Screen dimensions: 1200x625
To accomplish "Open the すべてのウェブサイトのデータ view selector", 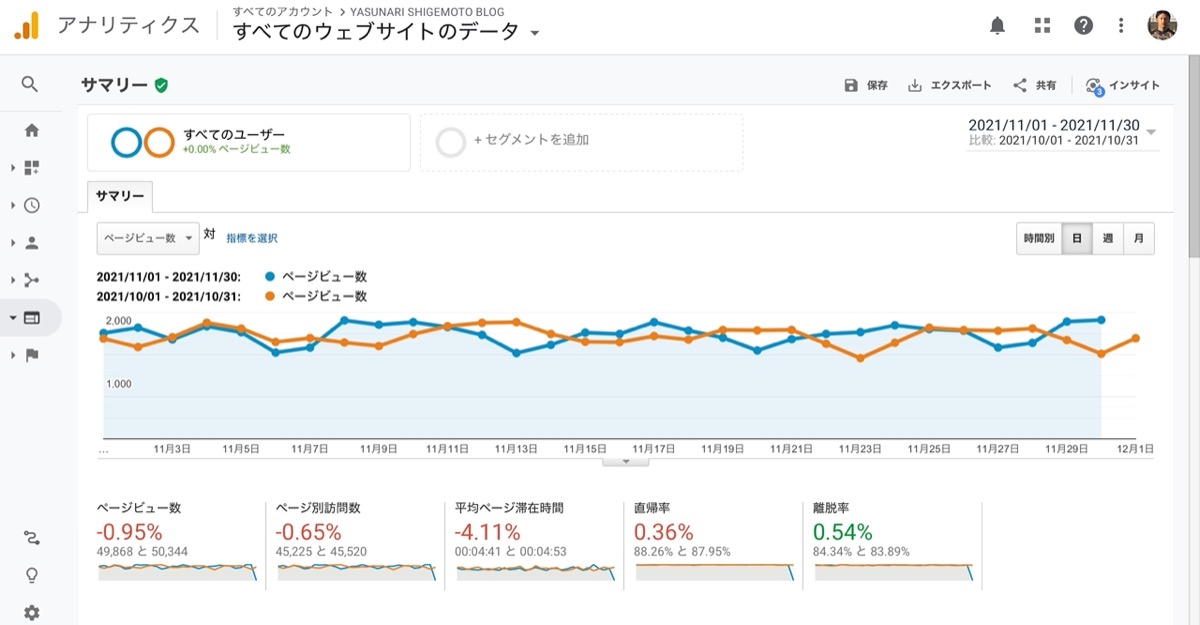I will [x=387, y=32].
